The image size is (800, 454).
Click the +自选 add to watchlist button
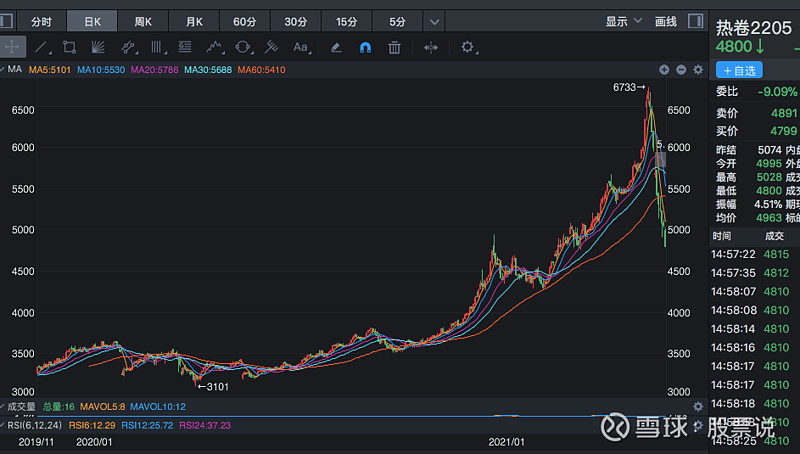click(738, 70)
